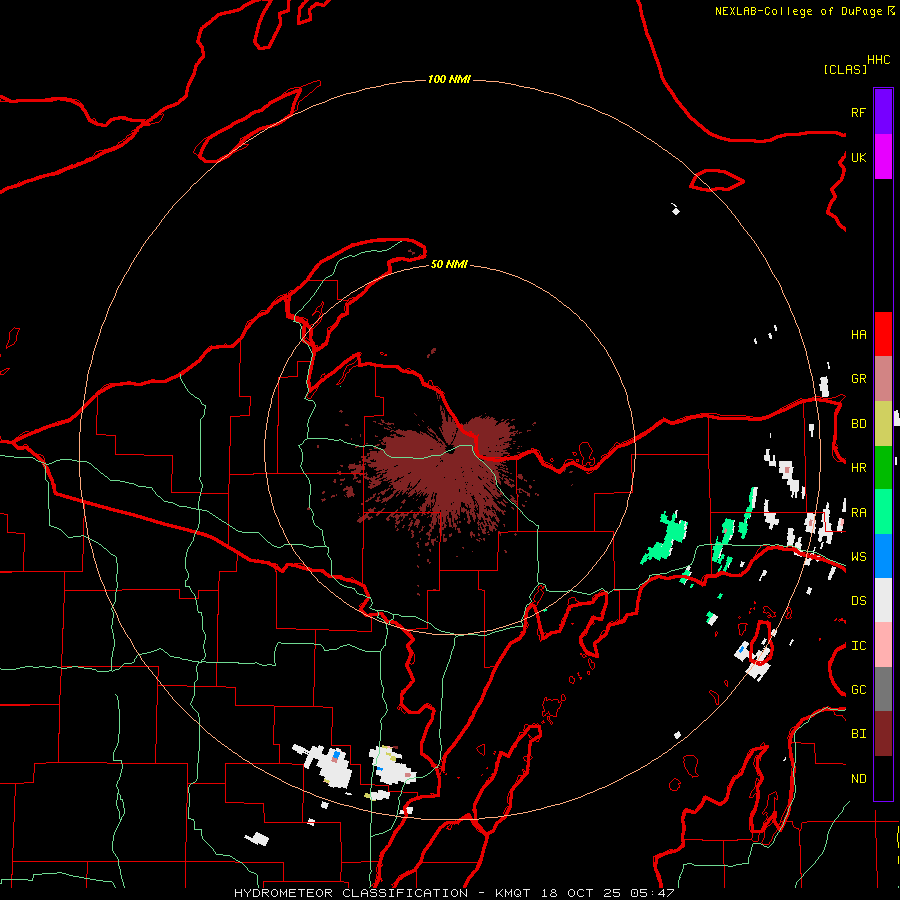Click the UK legend label
The height and width of the screenshot is (900, 900).
point(858,157)
